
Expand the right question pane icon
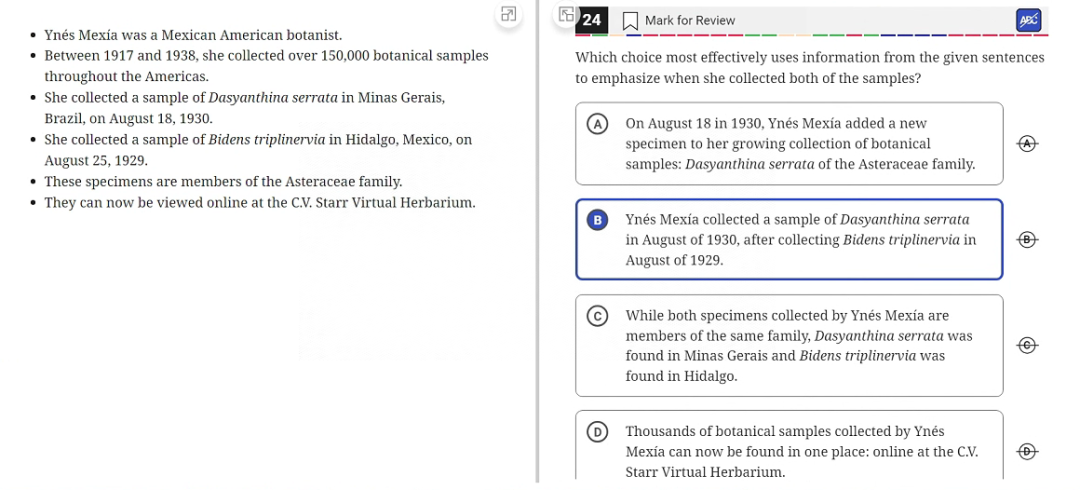[566, 14]
